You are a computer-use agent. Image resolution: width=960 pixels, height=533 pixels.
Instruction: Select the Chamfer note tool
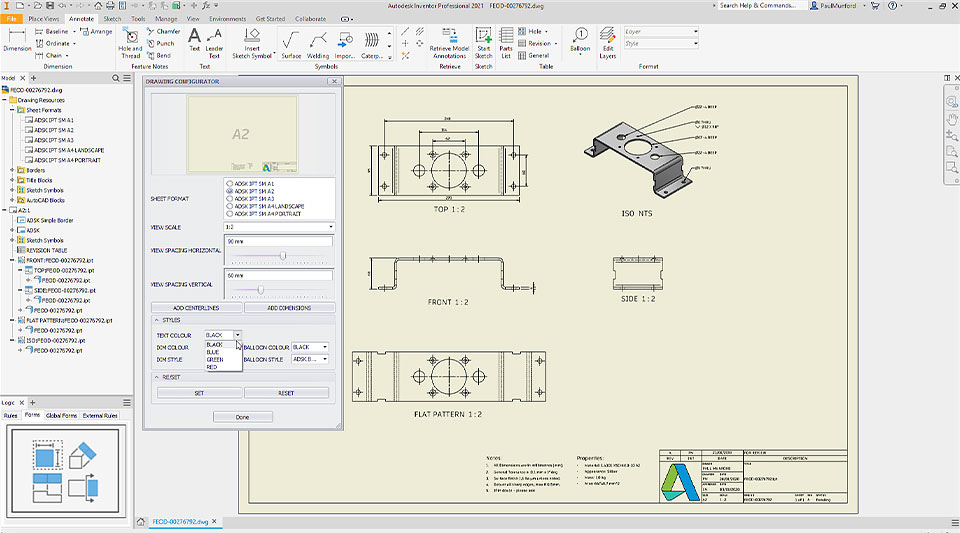pyautogui.click(x=163, y=31)
